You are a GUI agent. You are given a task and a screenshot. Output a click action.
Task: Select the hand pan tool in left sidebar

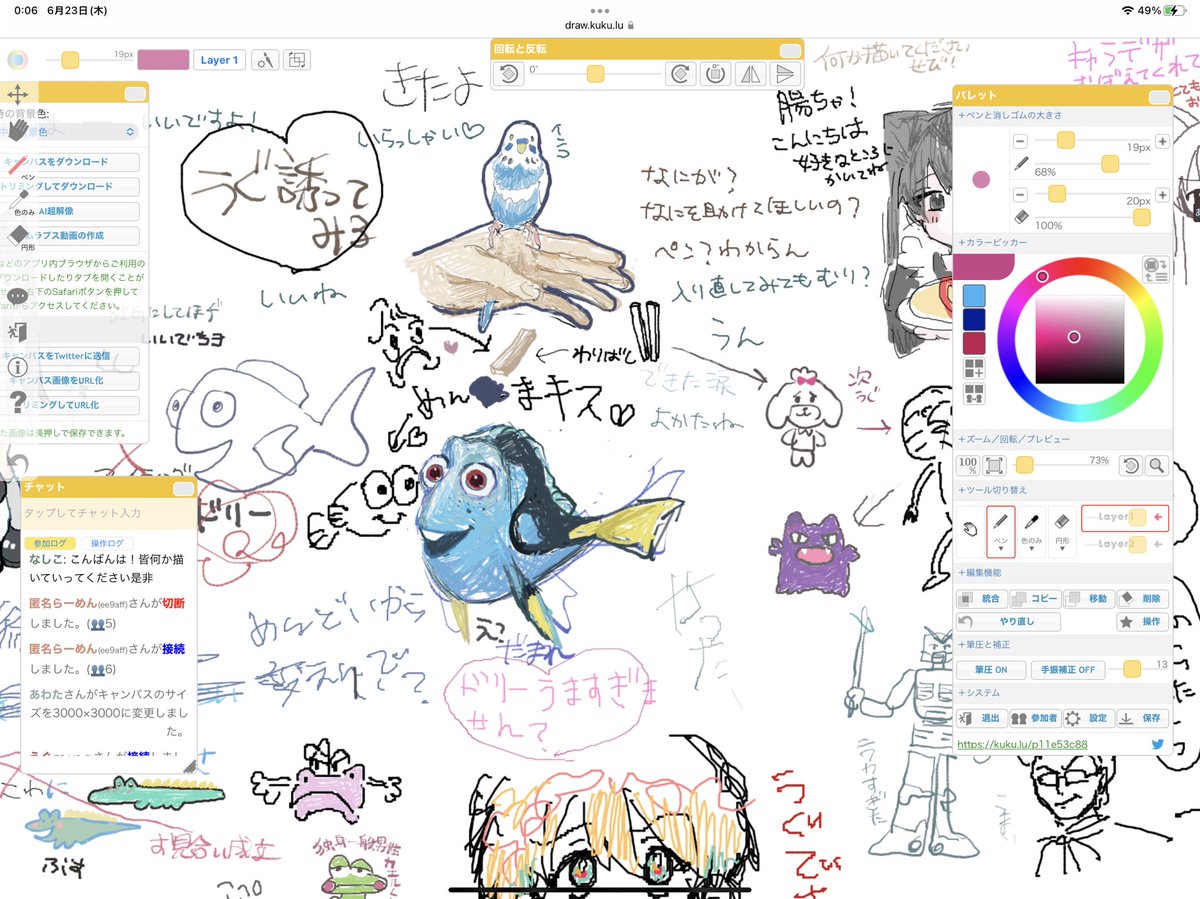[18, 131]
